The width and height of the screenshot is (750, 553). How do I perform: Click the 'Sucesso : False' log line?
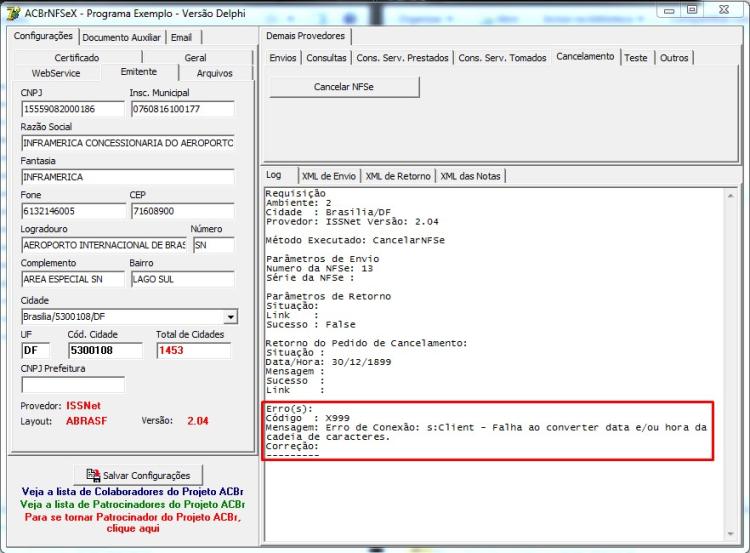[311, 325]
